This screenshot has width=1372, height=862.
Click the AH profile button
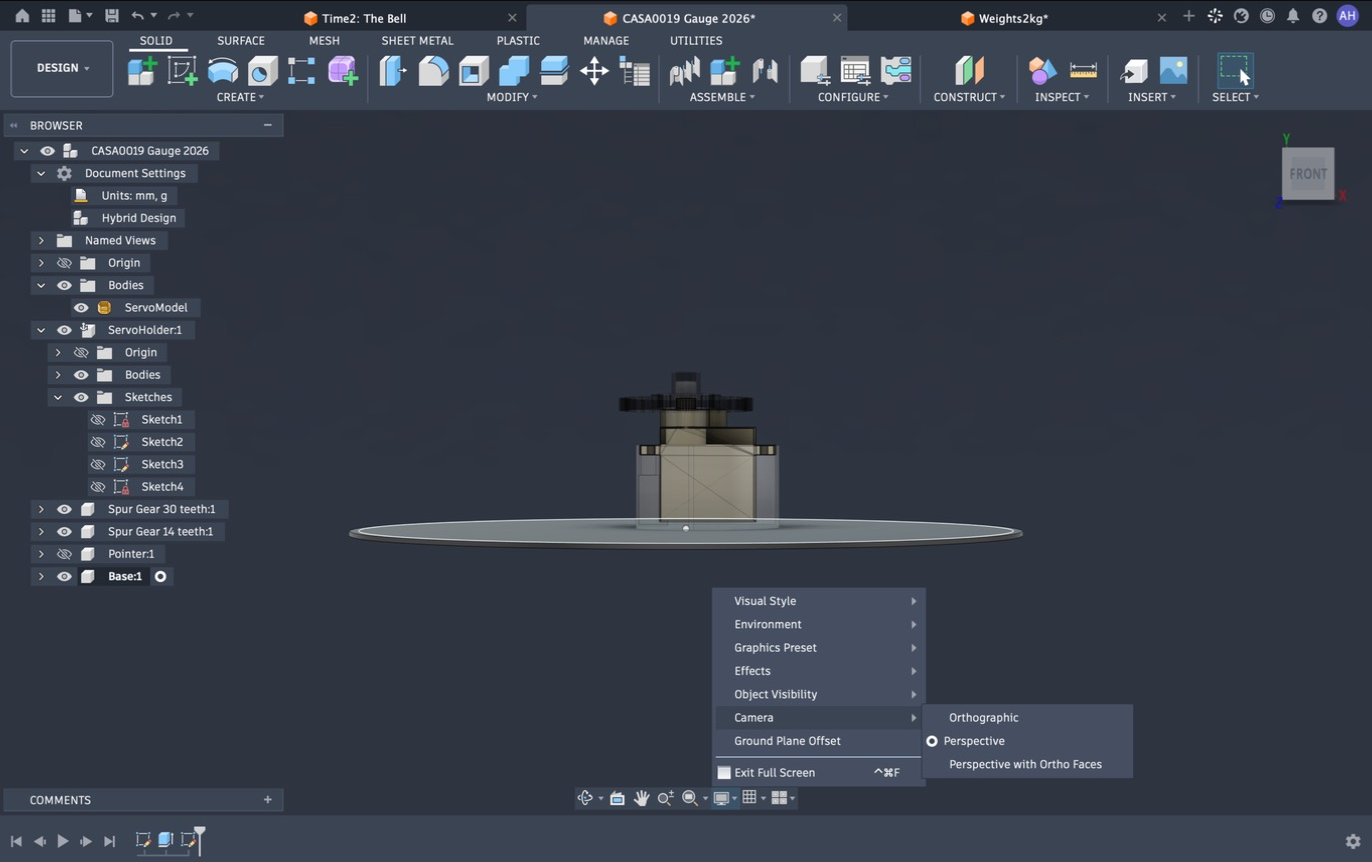tap(1347, 16)
